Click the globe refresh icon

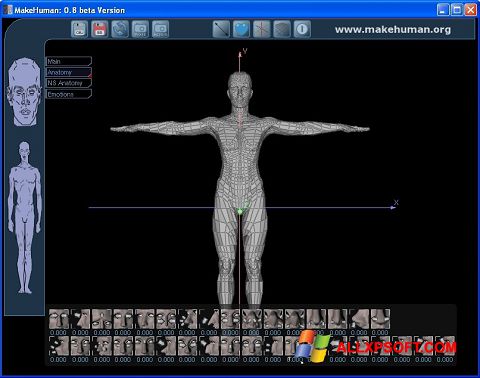tap(120, 29)
